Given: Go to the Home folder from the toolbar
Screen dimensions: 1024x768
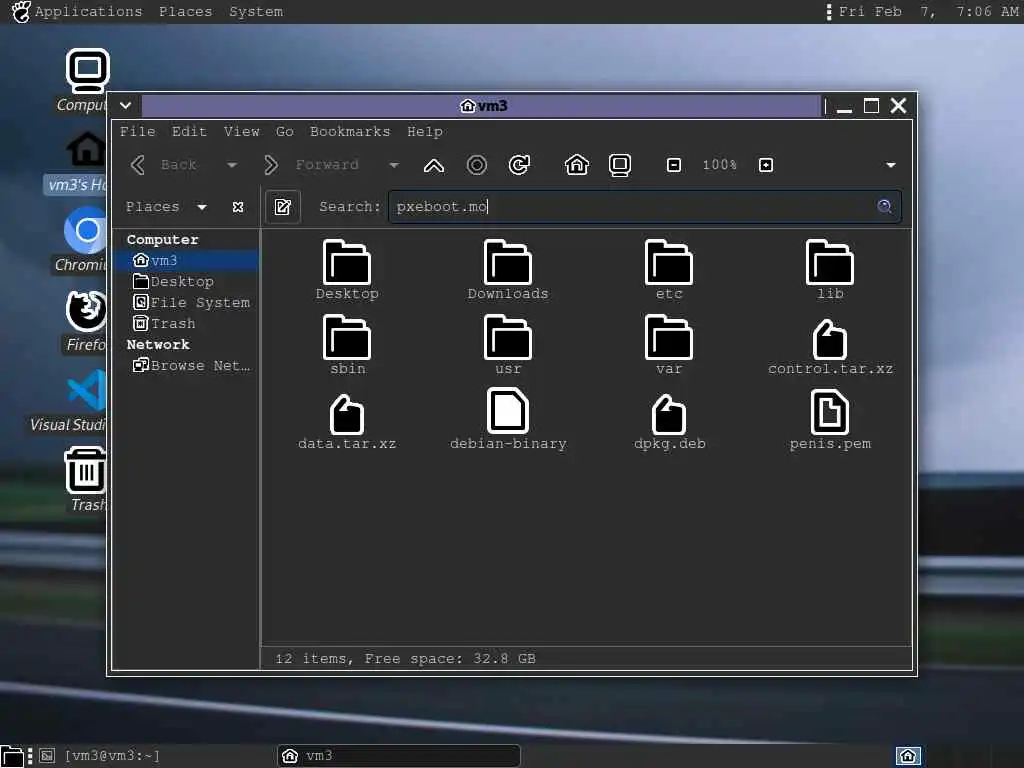Looking at the screenshot, I should tap(577, 165).
